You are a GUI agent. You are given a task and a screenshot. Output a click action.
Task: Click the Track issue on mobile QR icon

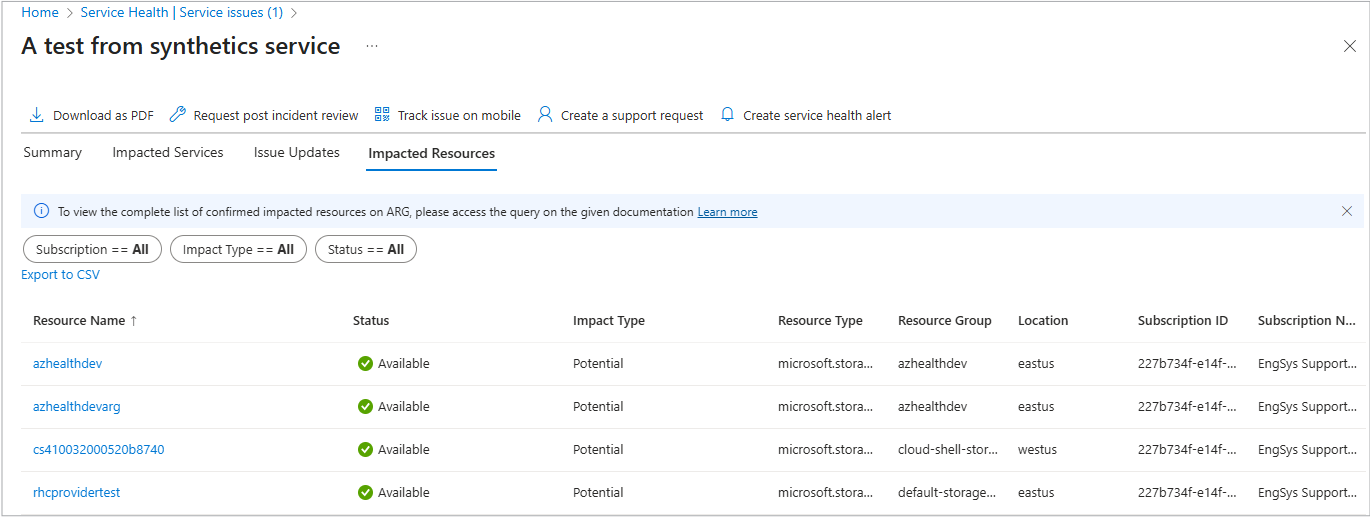pyautogui.click(x=382, y=115)
